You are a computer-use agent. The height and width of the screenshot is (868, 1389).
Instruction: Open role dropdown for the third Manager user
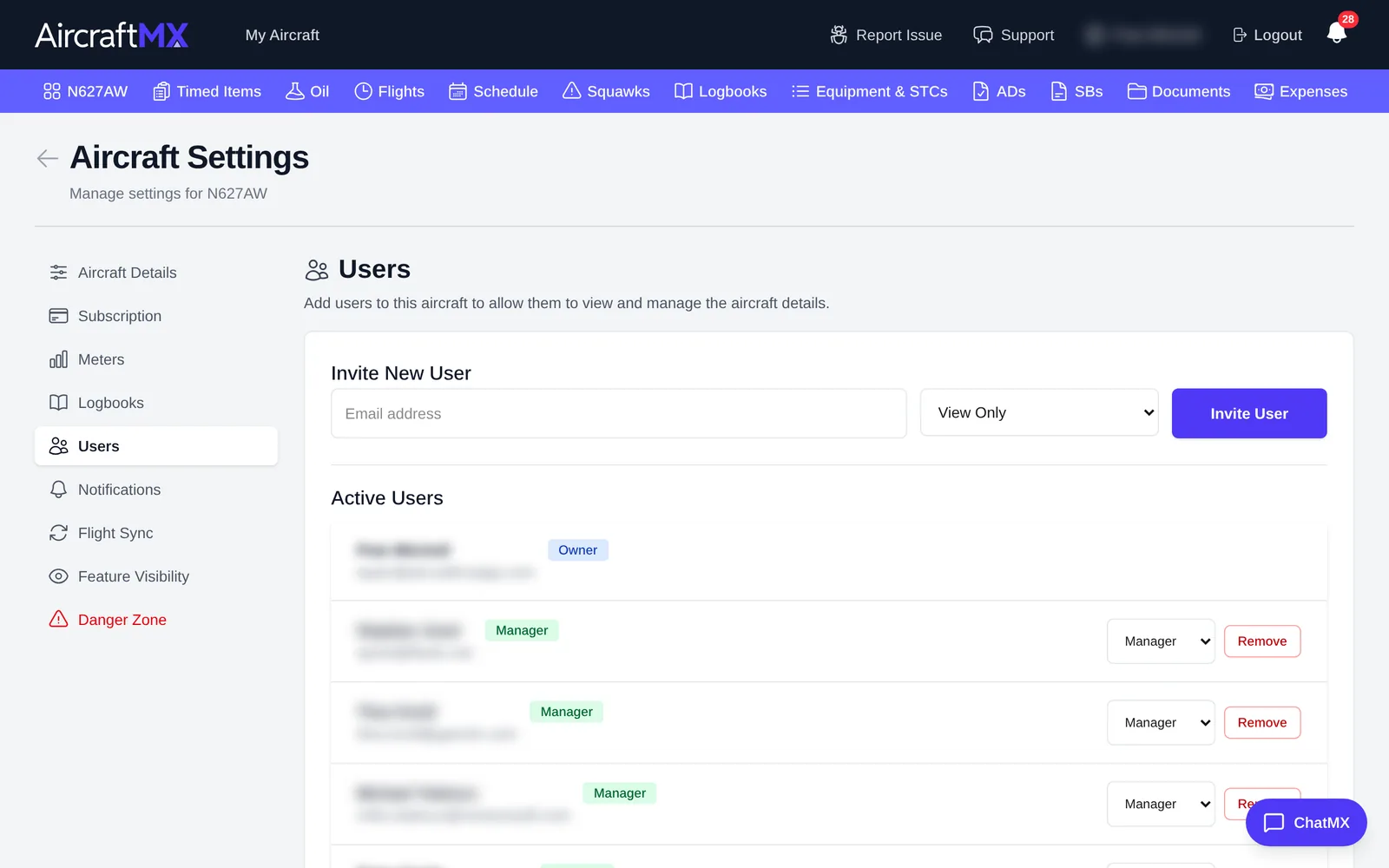[x=1161, y=804]
